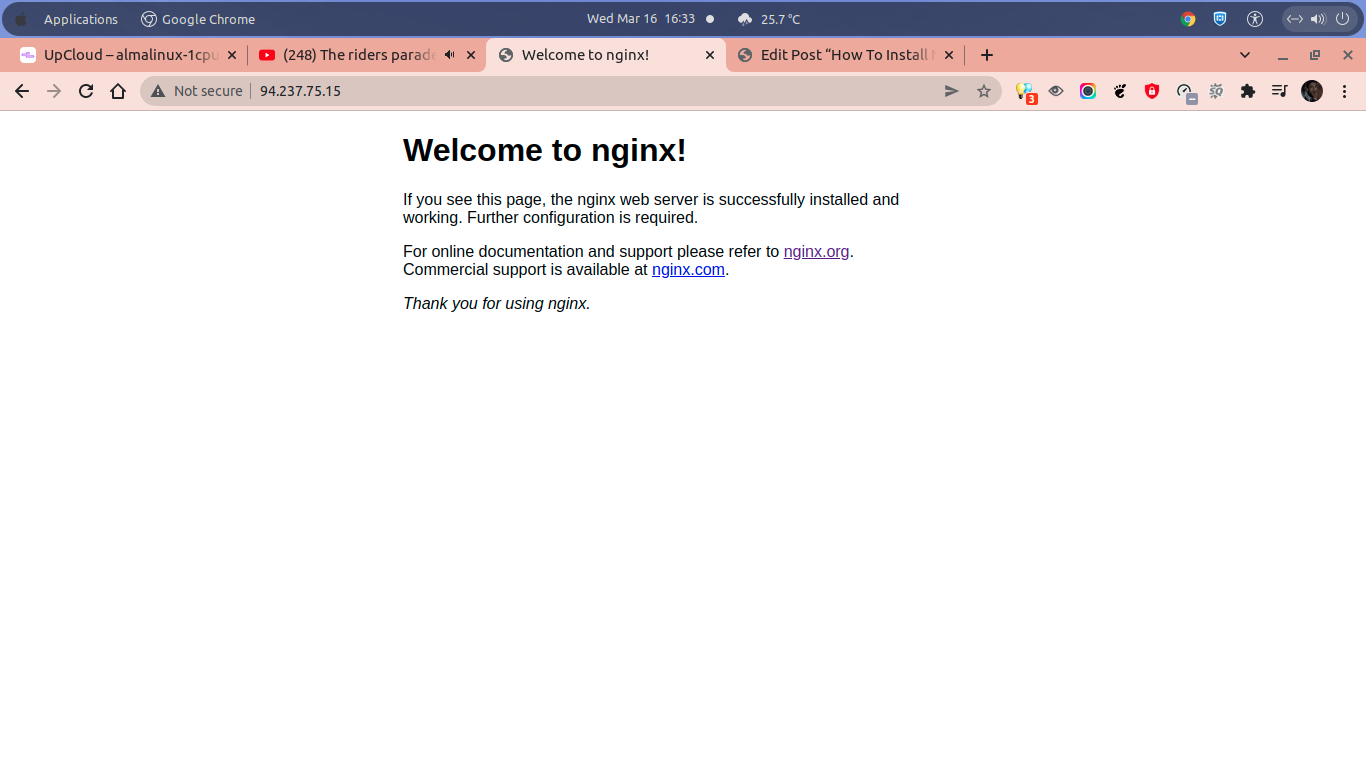
Task: Open the GNOME footprint extension
Action: (x=1120, y=91)
